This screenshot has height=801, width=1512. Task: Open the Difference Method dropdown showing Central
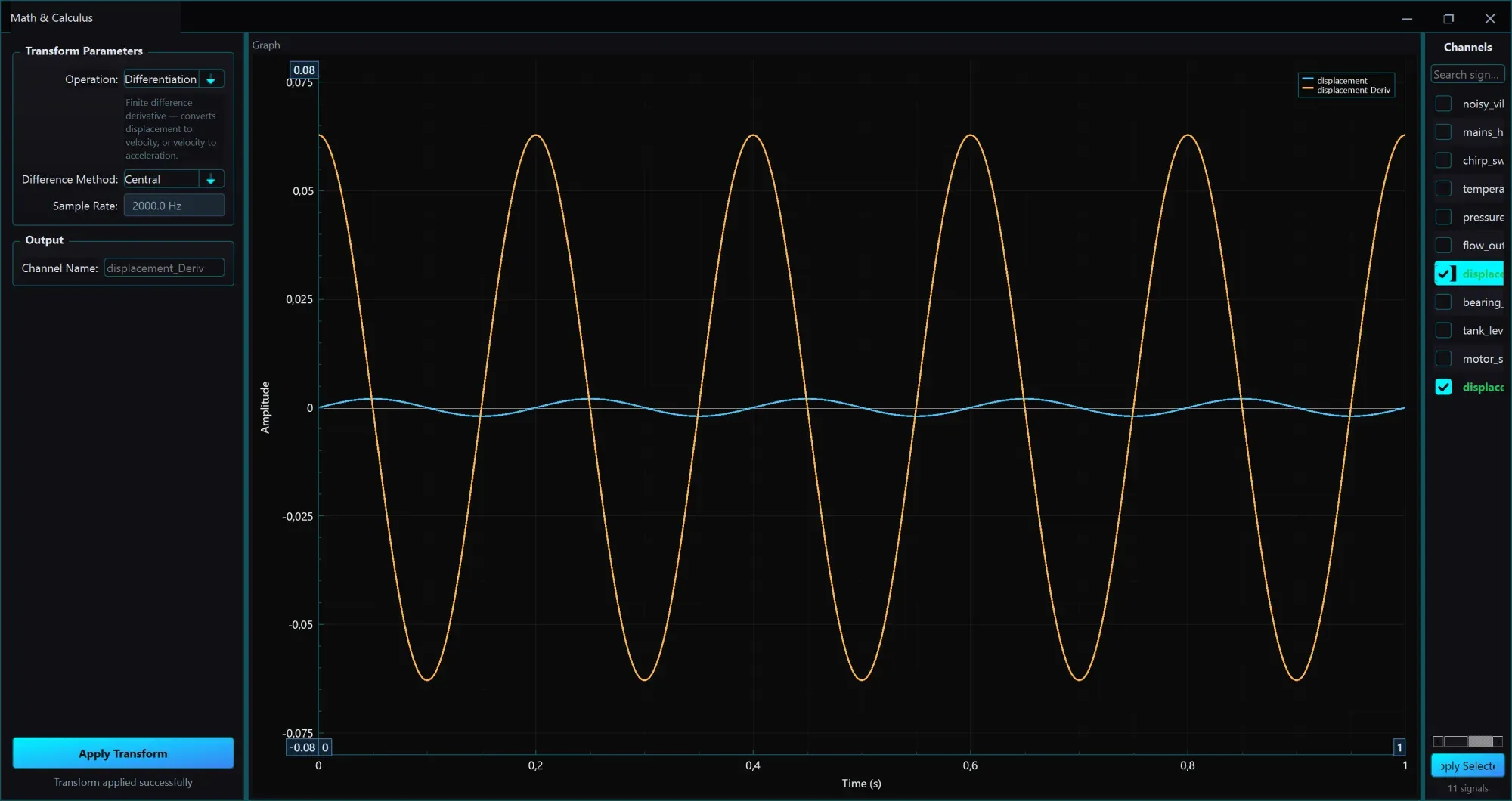click(x=174, y=179)
